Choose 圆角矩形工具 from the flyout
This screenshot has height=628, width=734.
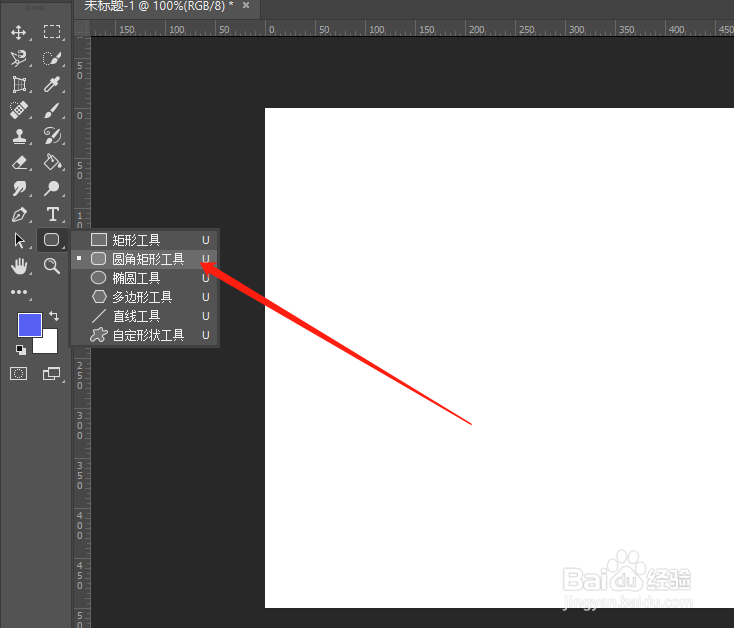click(145, 259)
